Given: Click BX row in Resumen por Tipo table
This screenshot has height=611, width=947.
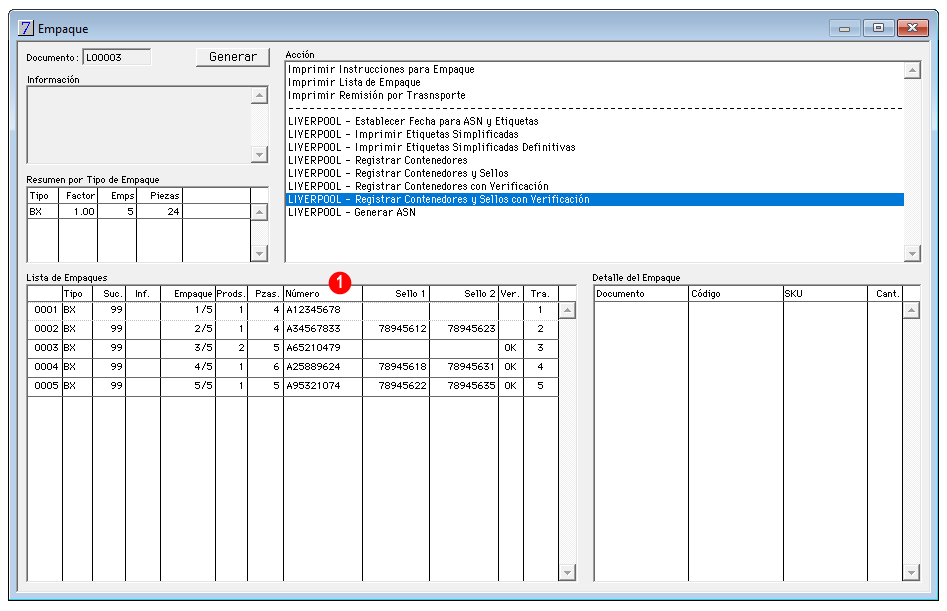Looking at the screenshot, I should [x=139, y=211].
